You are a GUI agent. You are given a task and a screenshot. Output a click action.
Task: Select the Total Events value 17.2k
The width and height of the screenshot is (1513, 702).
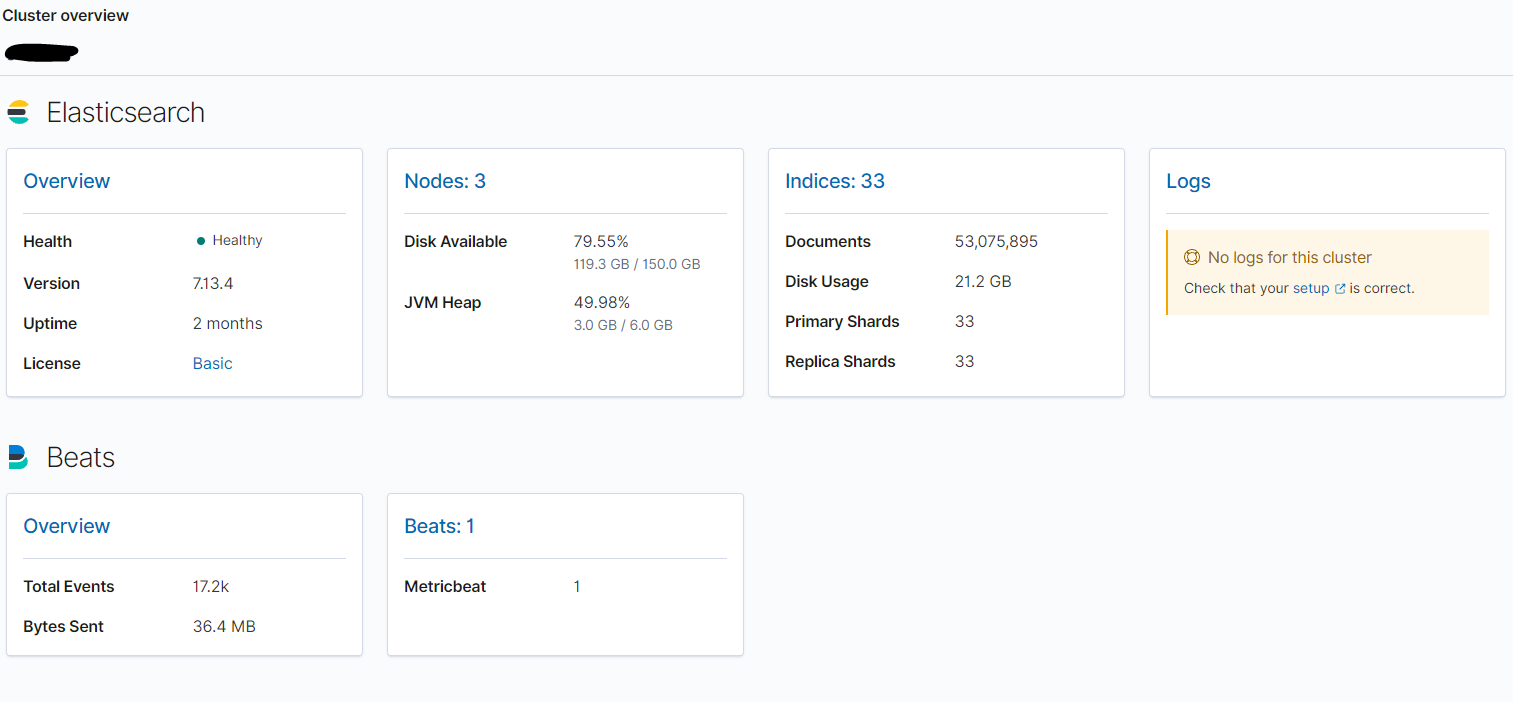[211, 586]
